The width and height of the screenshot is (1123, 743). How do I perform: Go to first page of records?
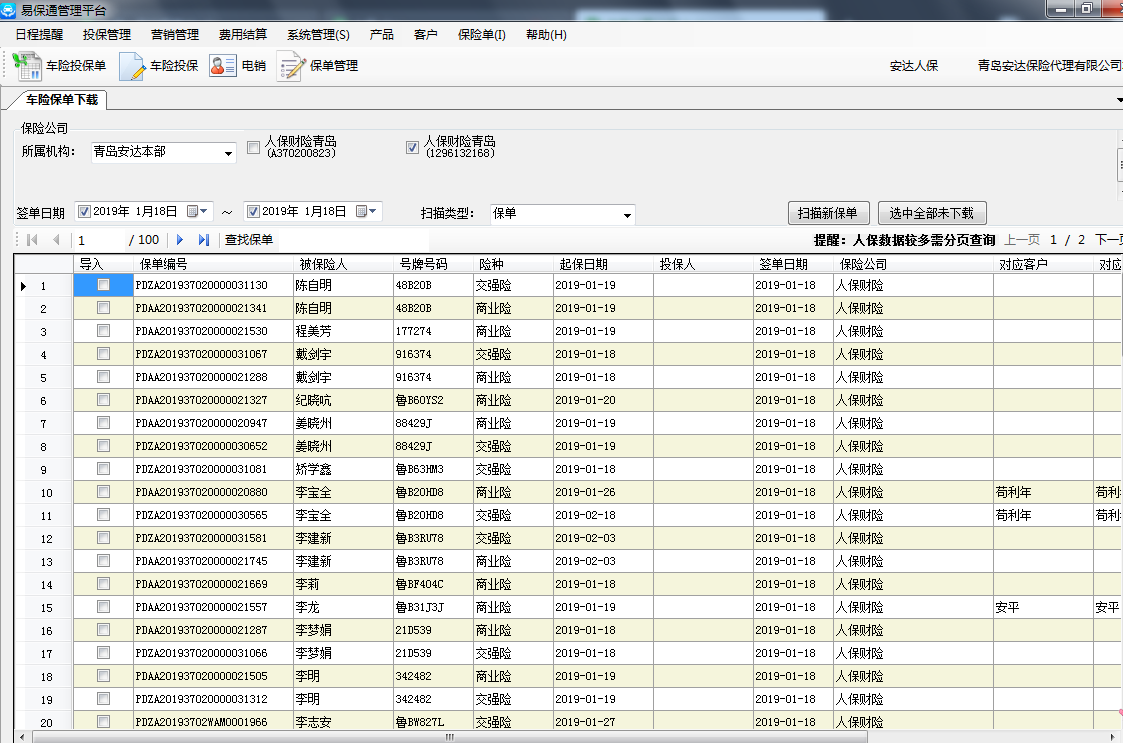(x=32, y=240)
